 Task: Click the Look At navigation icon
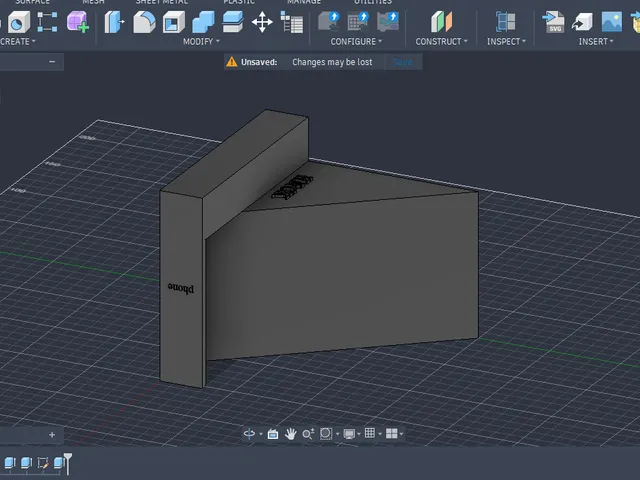tap(273, 434)
